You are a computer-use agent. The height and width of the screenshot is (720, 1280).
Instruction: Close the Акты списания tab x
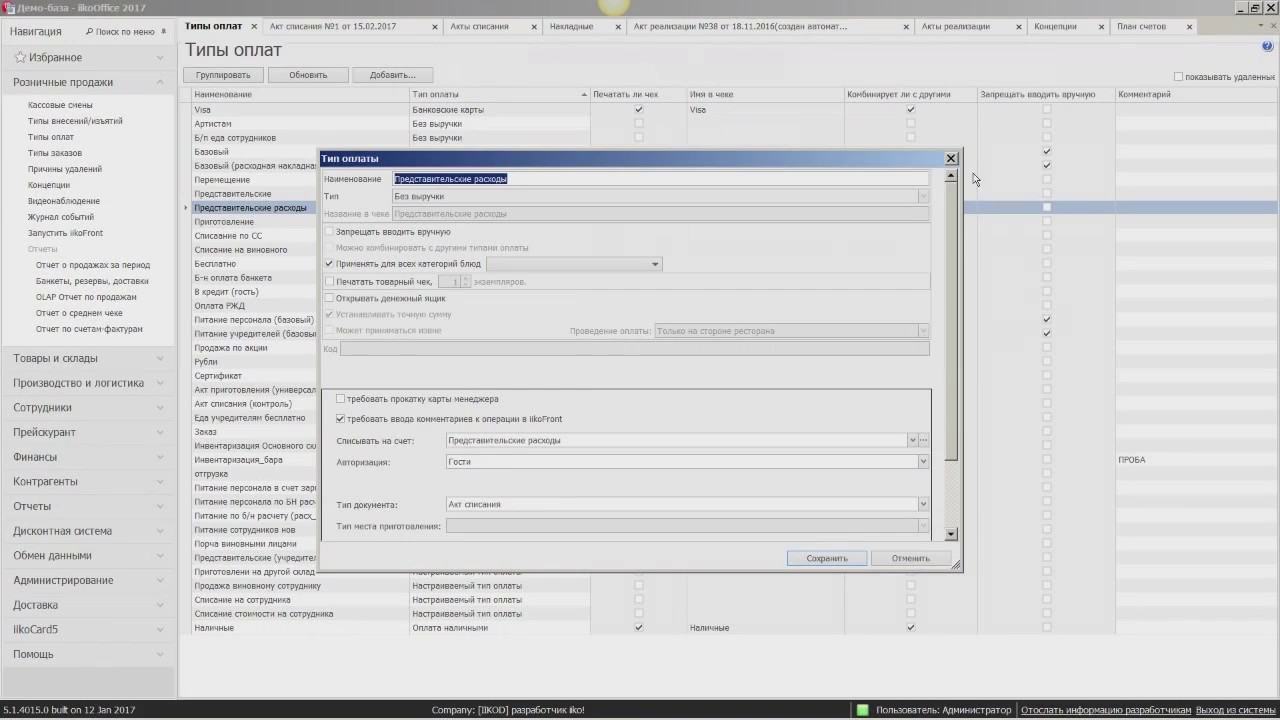[x=535, y=27]
